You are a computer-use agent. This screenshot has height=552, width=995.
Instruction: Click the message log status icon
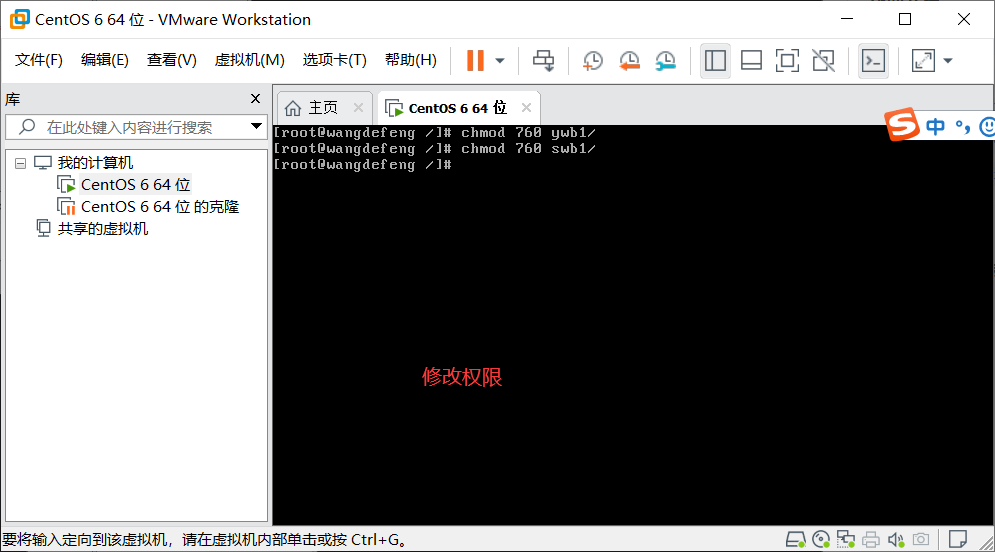pyautogui.click(x=958, y=539)
